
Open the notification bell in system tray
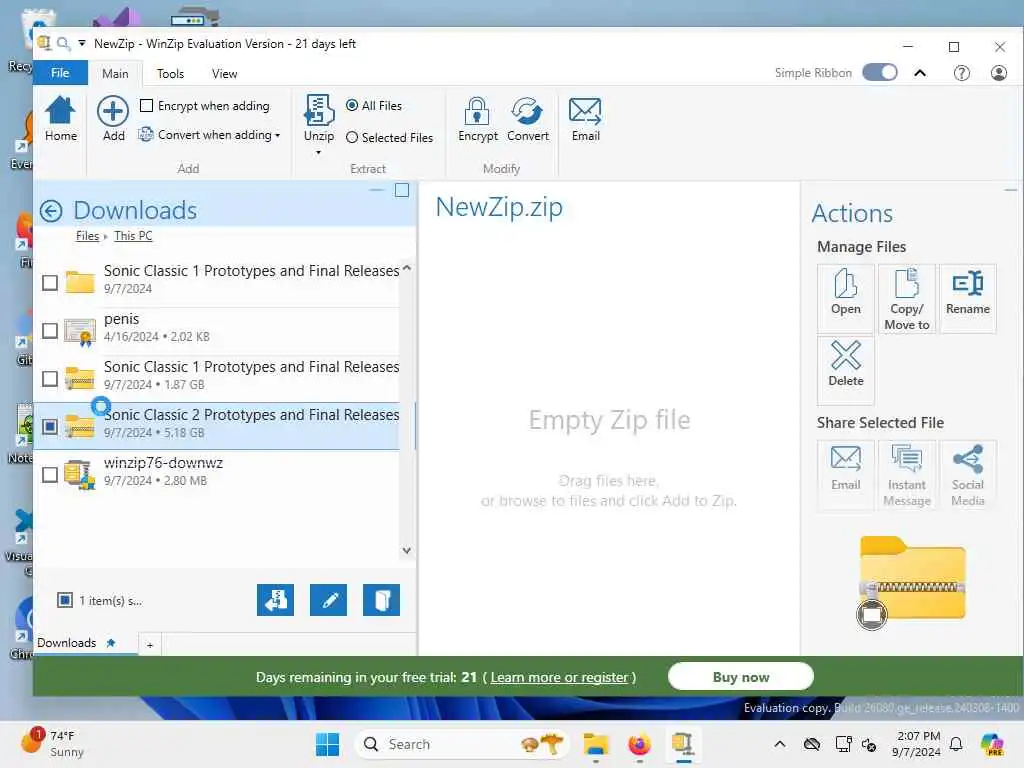point(956,744)
